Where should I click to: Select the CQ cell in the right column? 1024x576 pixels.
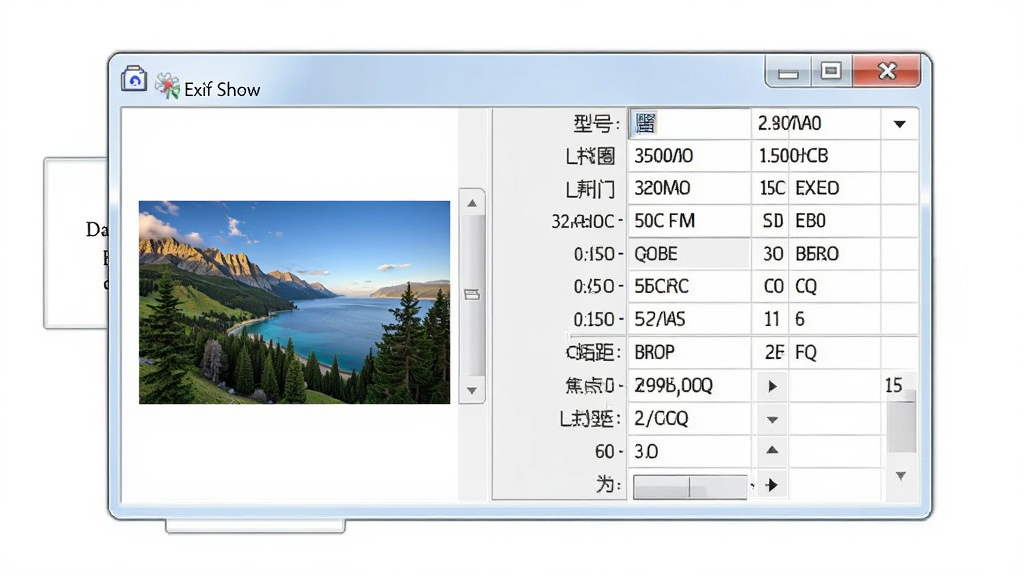(x=835, y=287)
